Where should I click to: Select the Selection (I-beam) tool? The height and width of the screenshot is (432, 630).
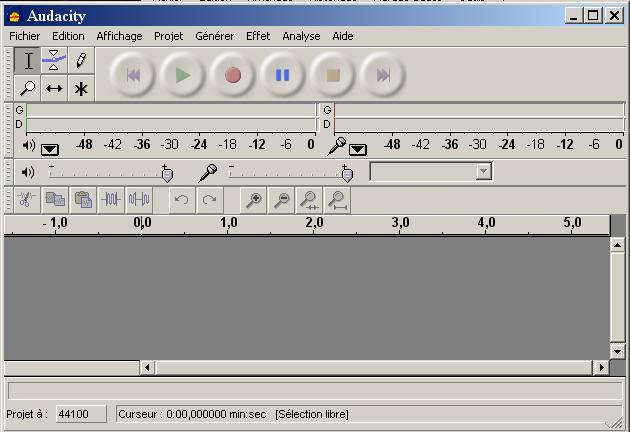tap(28, 61)
